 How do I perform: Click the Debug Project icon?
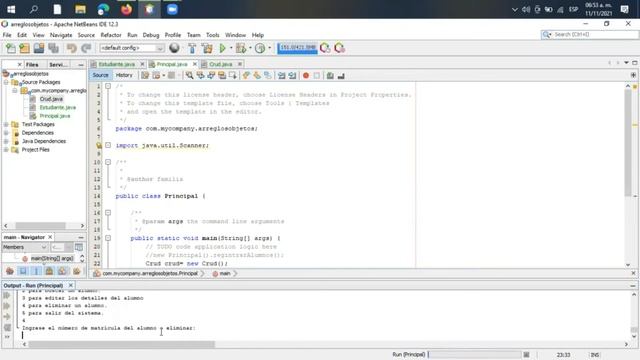241,48
